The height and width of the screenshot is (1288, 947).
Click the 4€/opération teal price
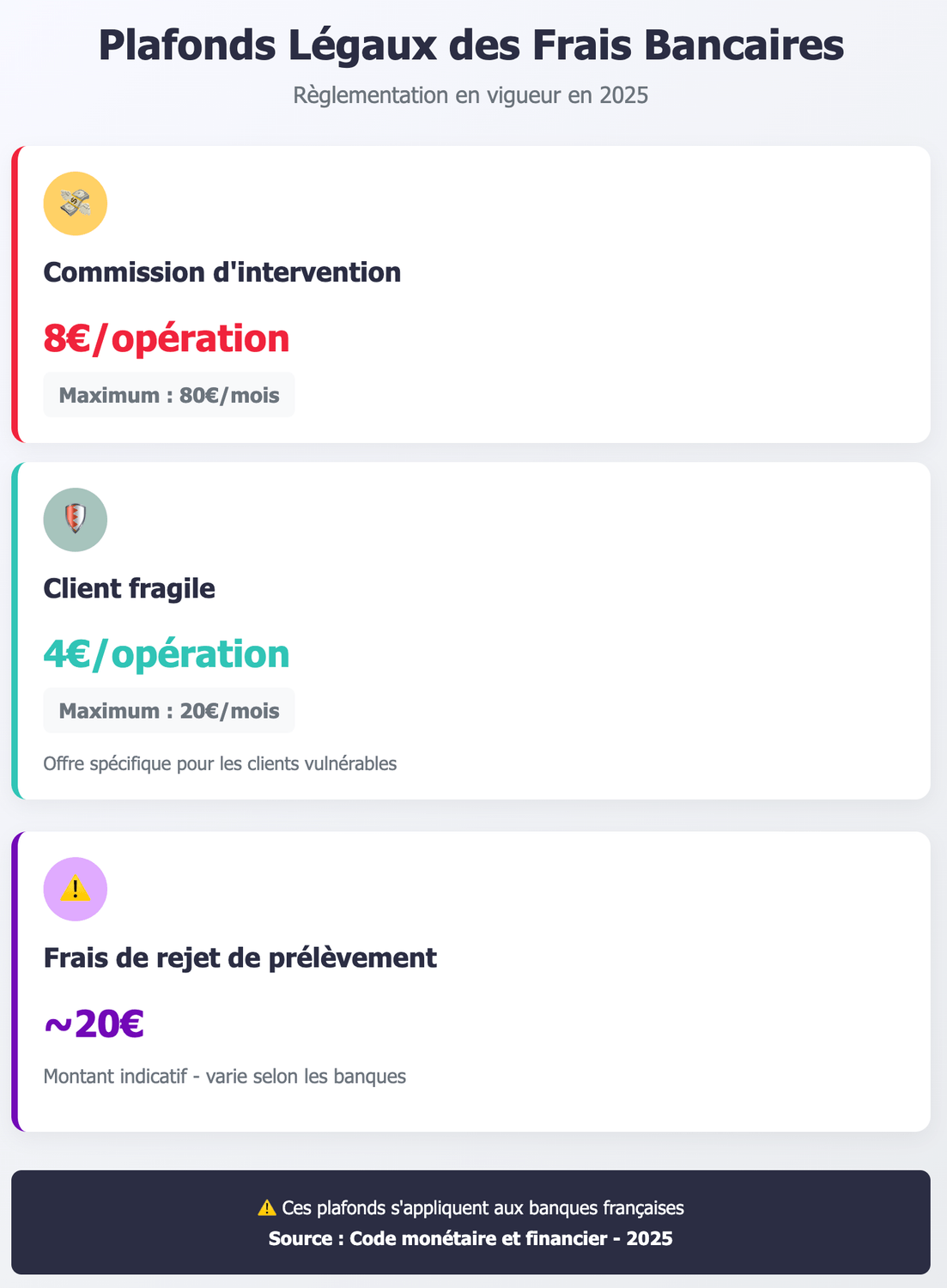pyautogui.click(x=167, y=654)
